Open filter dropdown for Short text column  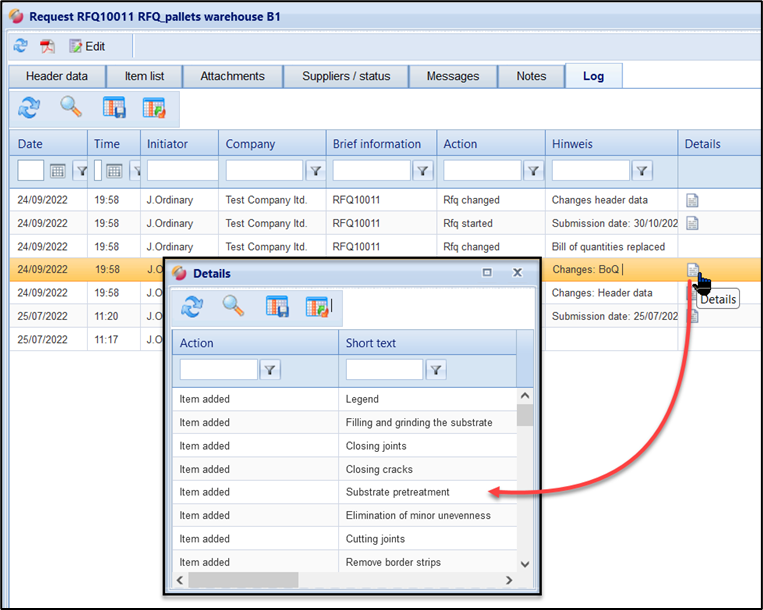(x=435, y=370)
